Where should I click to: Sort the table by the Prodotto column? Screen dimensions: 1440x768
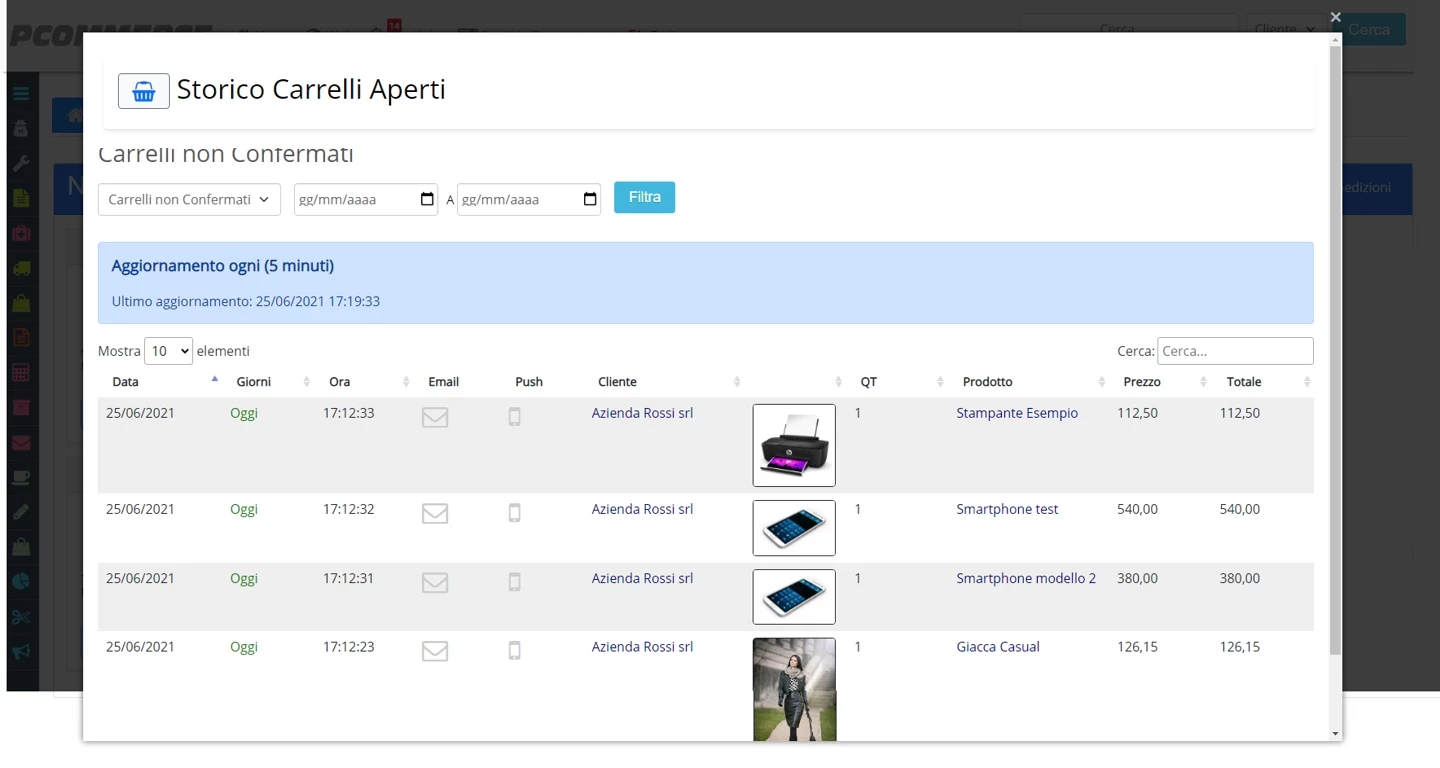point(1029,382)
